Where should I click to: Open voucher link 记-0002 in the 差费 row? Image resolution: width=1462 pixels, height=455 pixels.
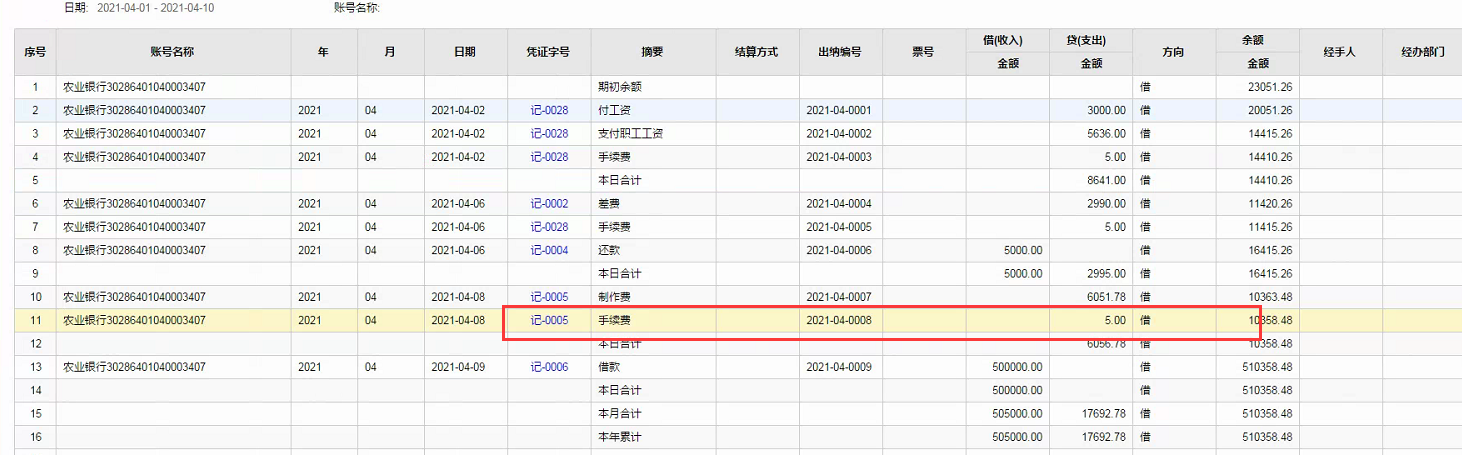[549, 204]
